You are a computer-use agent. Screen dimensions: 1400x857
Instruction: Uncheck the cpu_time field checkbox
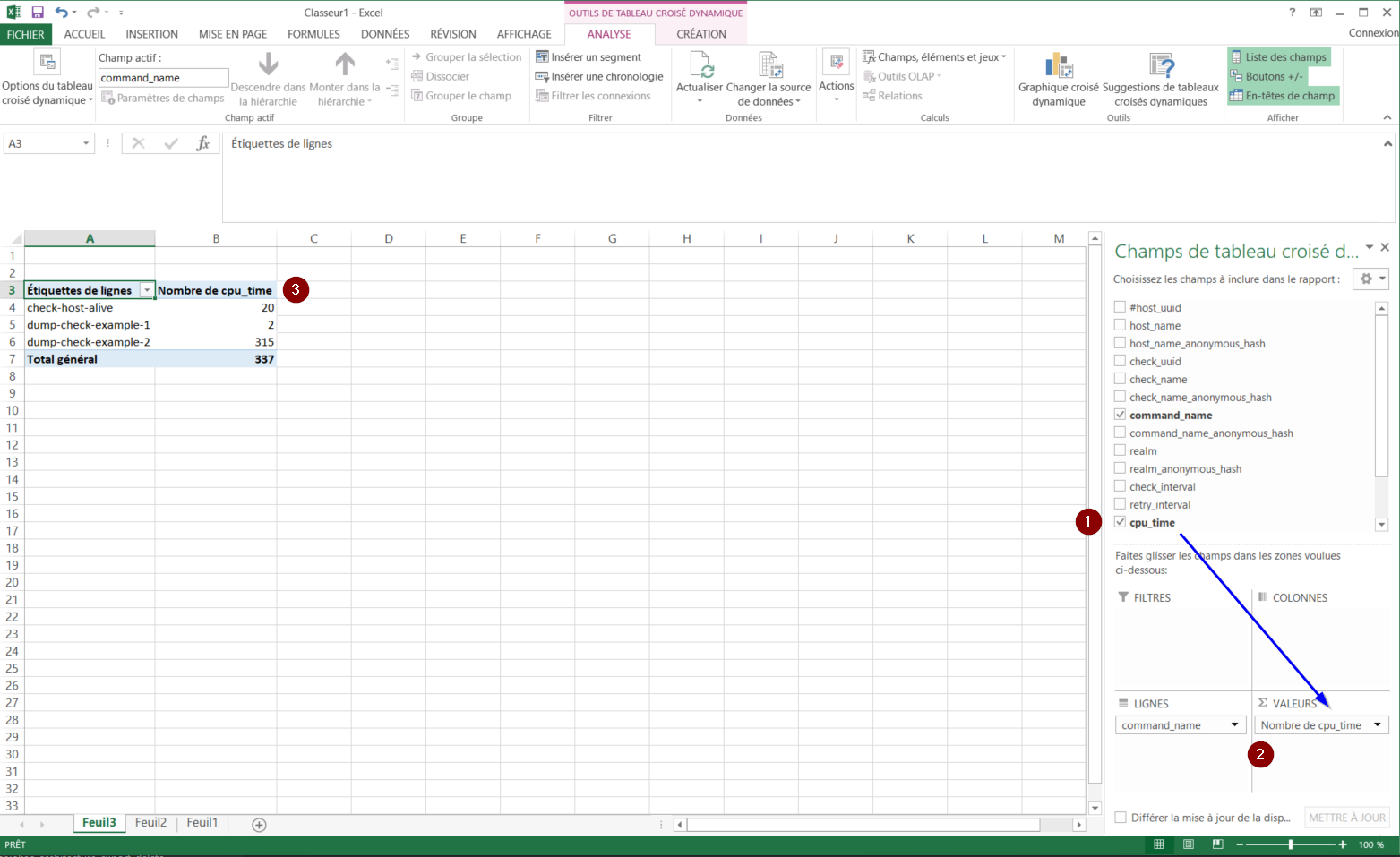point(1120,522)
